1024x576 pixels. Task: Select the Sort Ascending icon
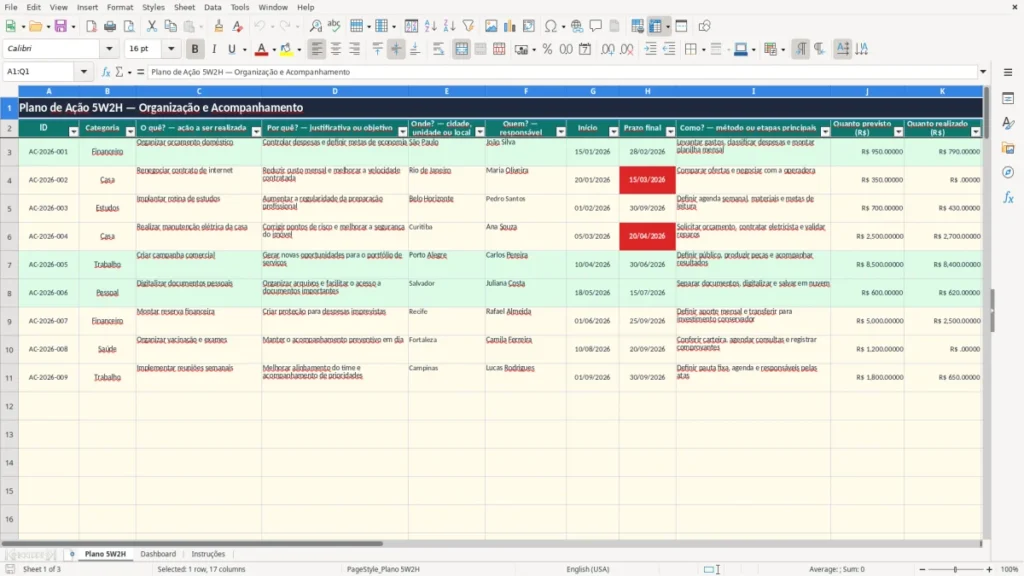[430, 26]
